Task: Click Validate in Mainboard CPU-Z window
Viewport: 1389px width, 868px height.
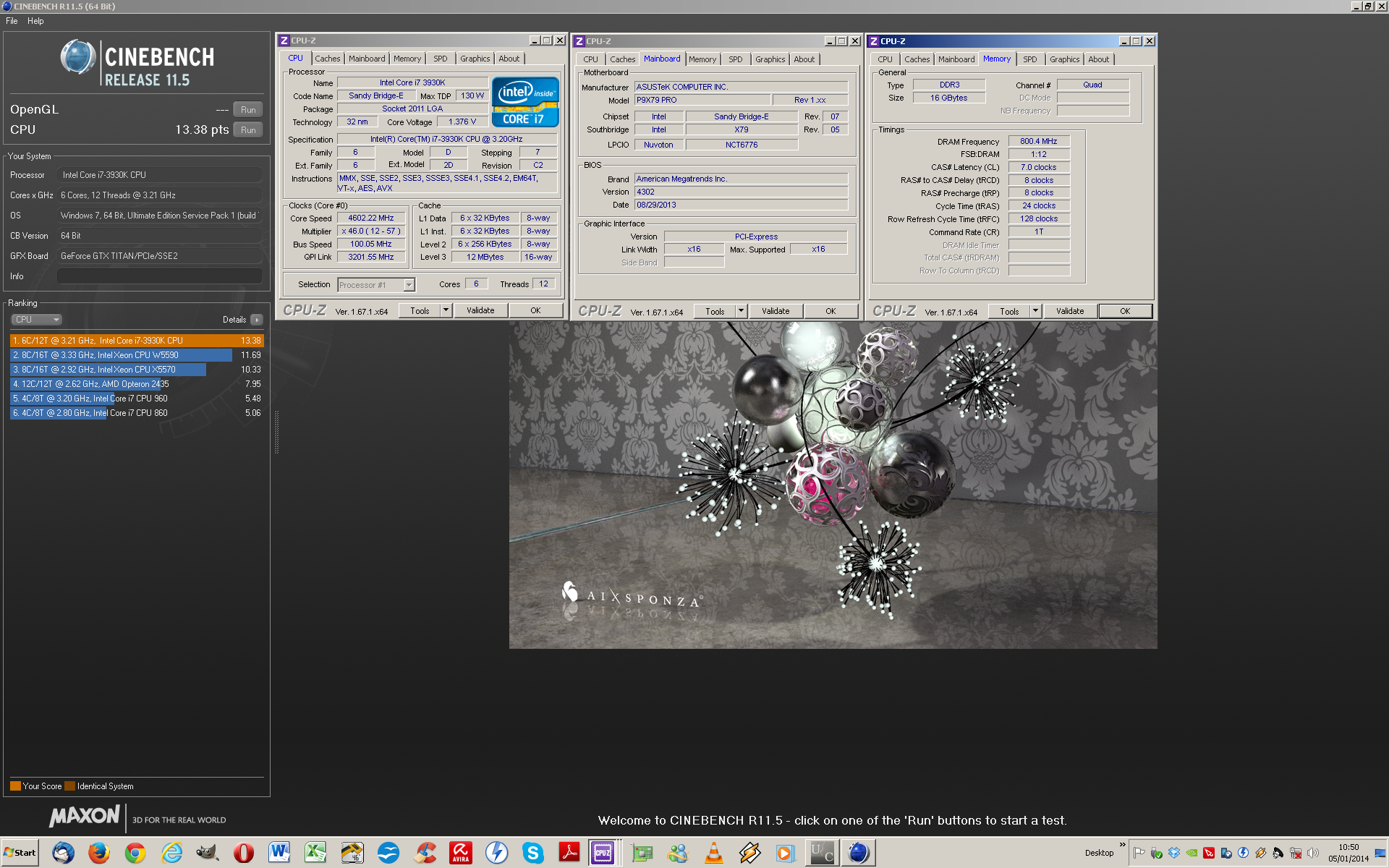Action: [776, 312]
